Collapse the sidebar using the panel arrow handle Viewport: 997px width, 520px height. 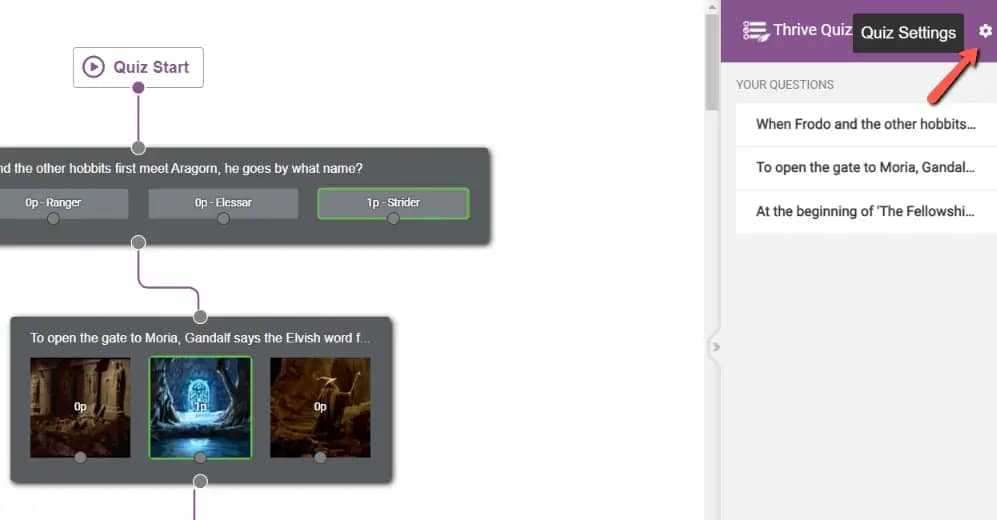click(x=714, y=347)
